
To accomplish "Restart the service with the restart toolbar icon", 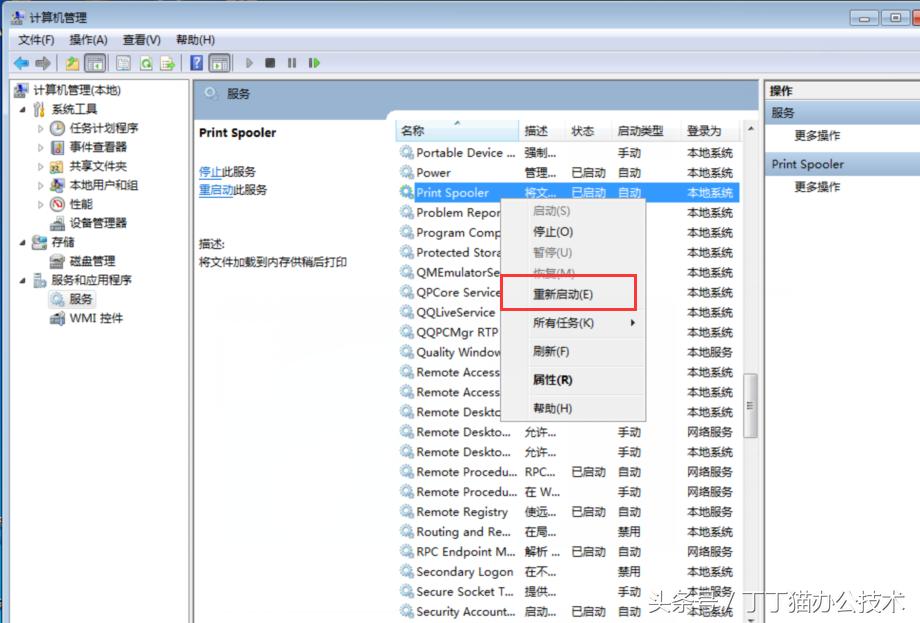I will click(313, 63).
